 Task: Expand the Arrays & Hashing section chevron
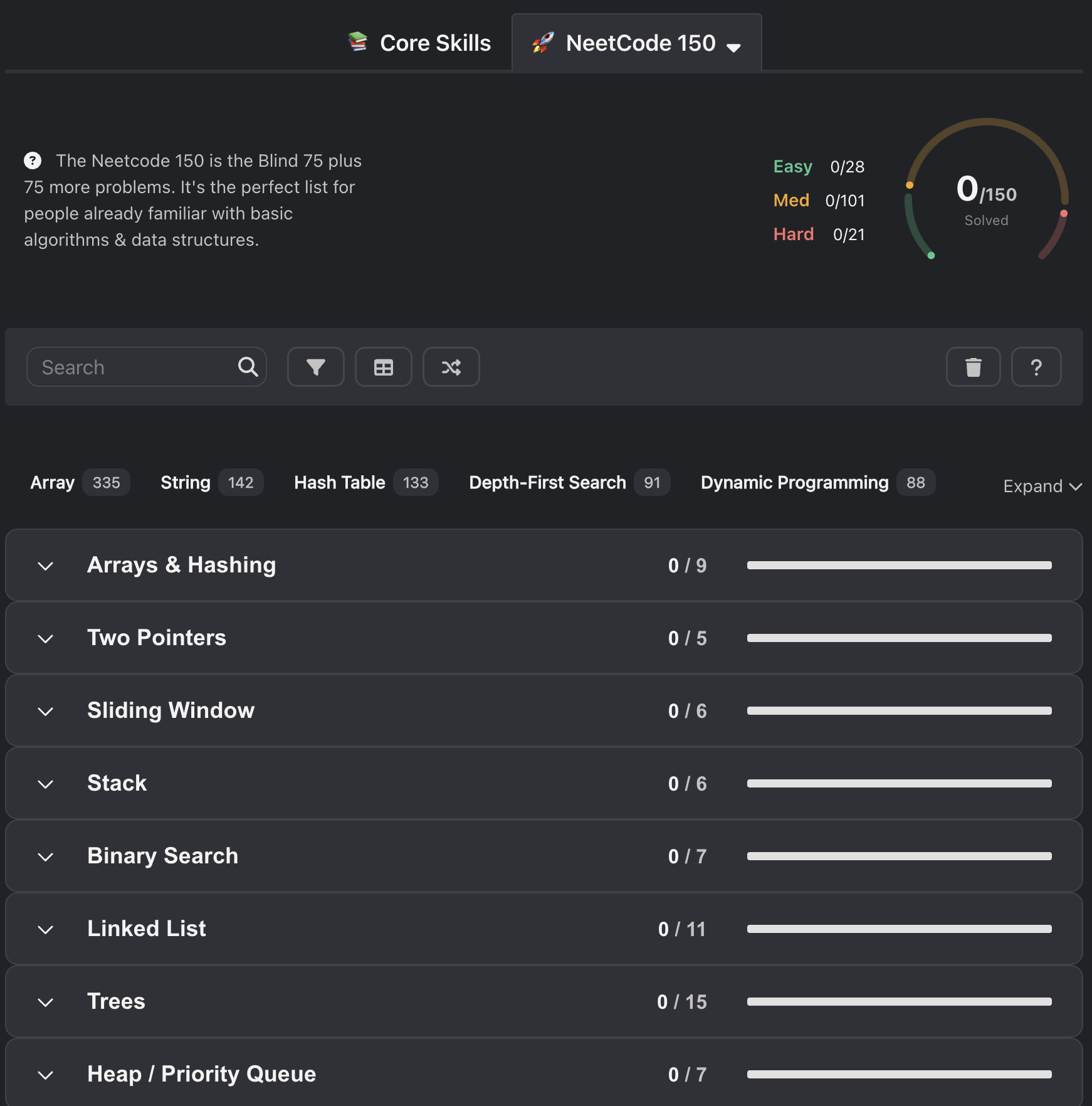46,566
